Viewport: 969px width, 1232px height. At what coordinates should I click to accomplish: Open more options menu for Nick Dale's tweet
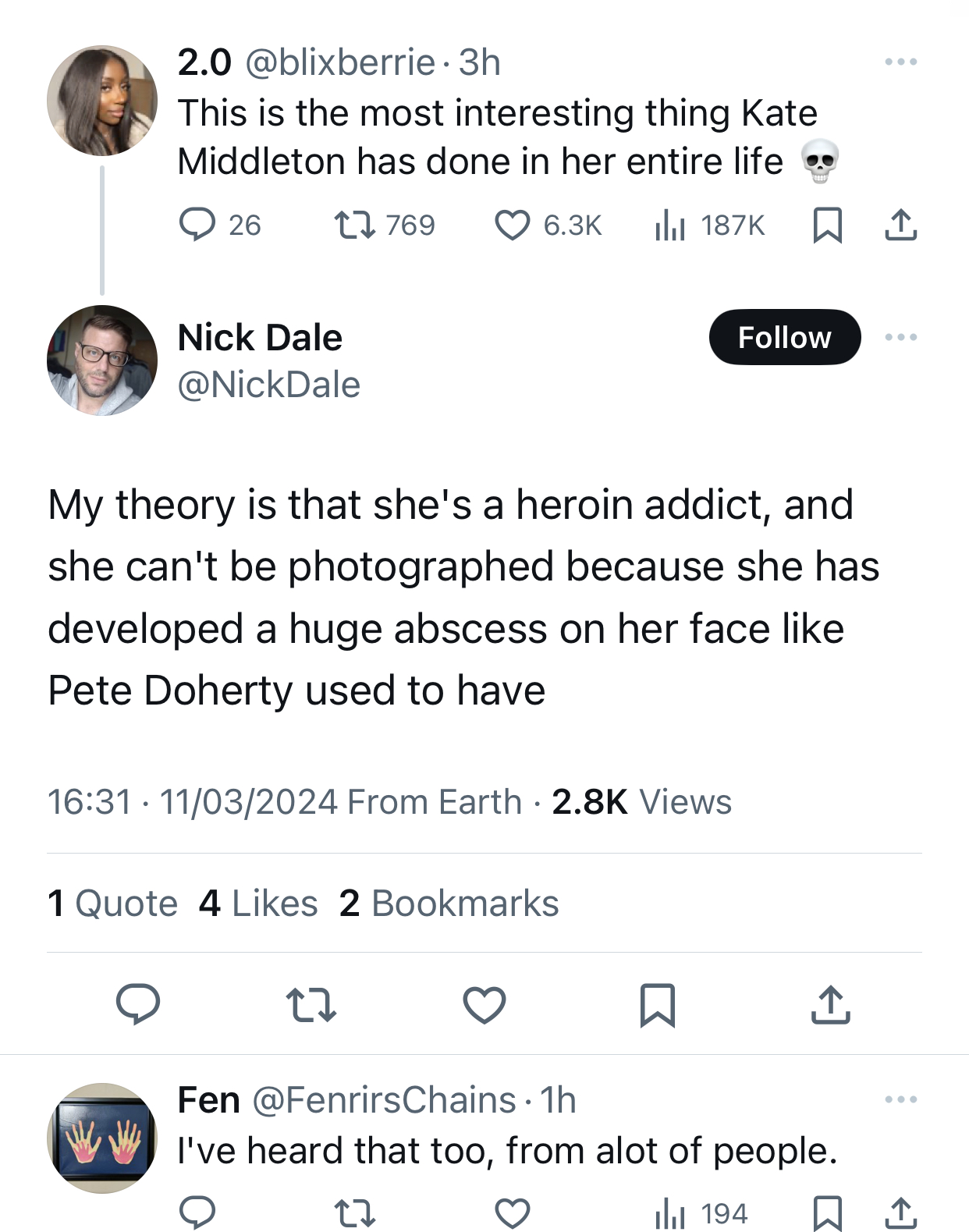(x=901, y=337)
